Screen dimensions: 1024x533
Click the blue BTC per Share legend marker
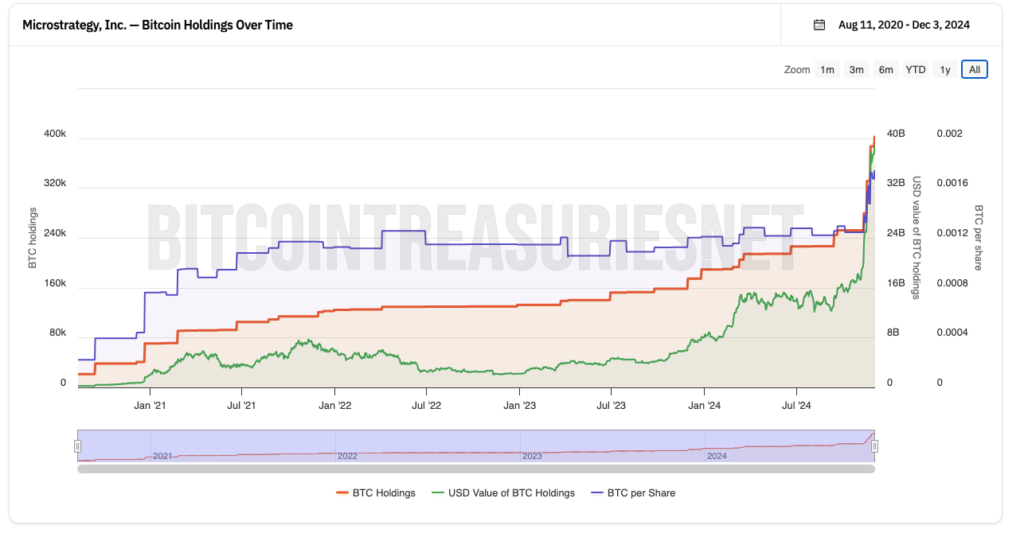[x=599, y=493]
